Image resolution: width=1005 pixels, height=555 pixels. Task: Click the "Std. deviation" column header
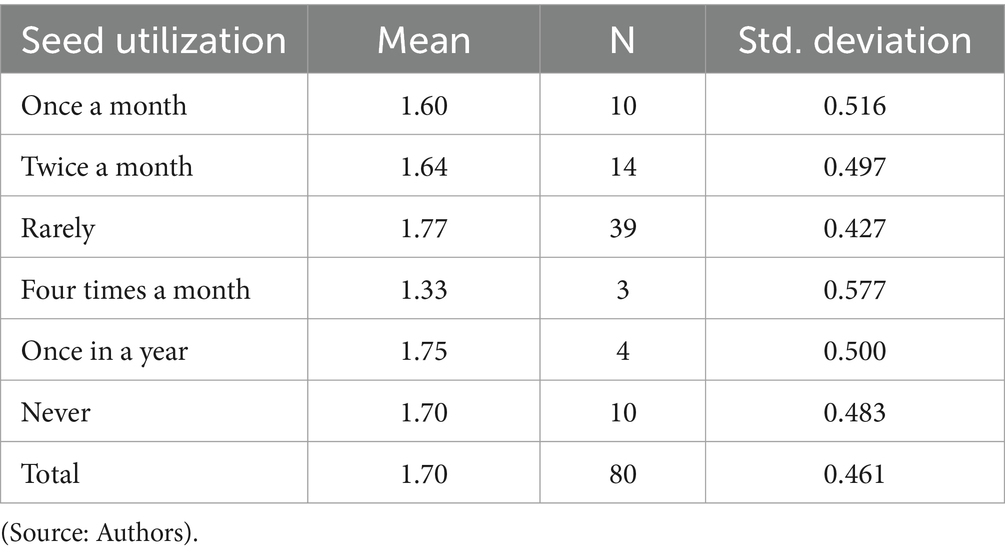pos(854,40)
